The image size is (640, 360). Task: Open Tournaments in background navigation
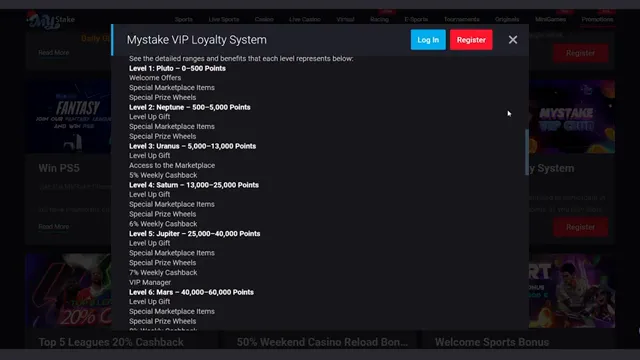[462, 19]
